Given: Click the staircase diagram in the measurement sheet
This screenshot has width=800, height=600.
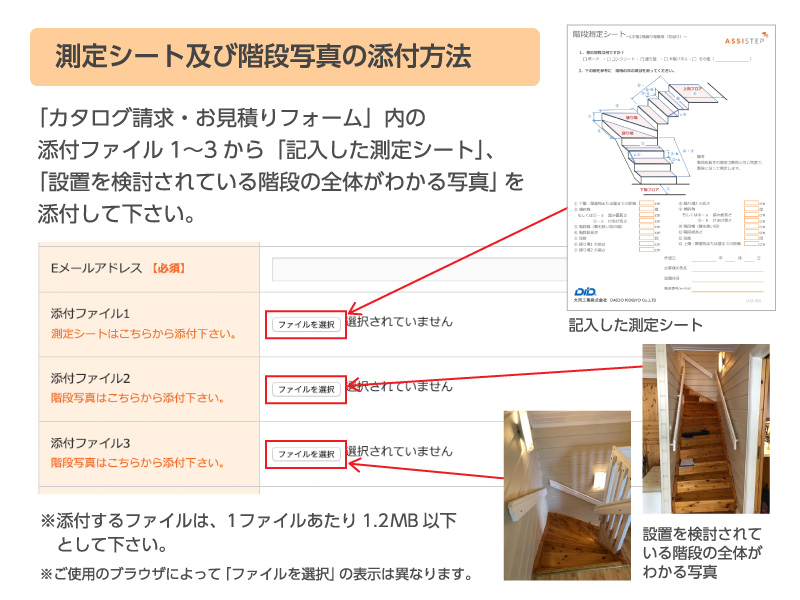Looking at the screenshot, I should point(658,137).
